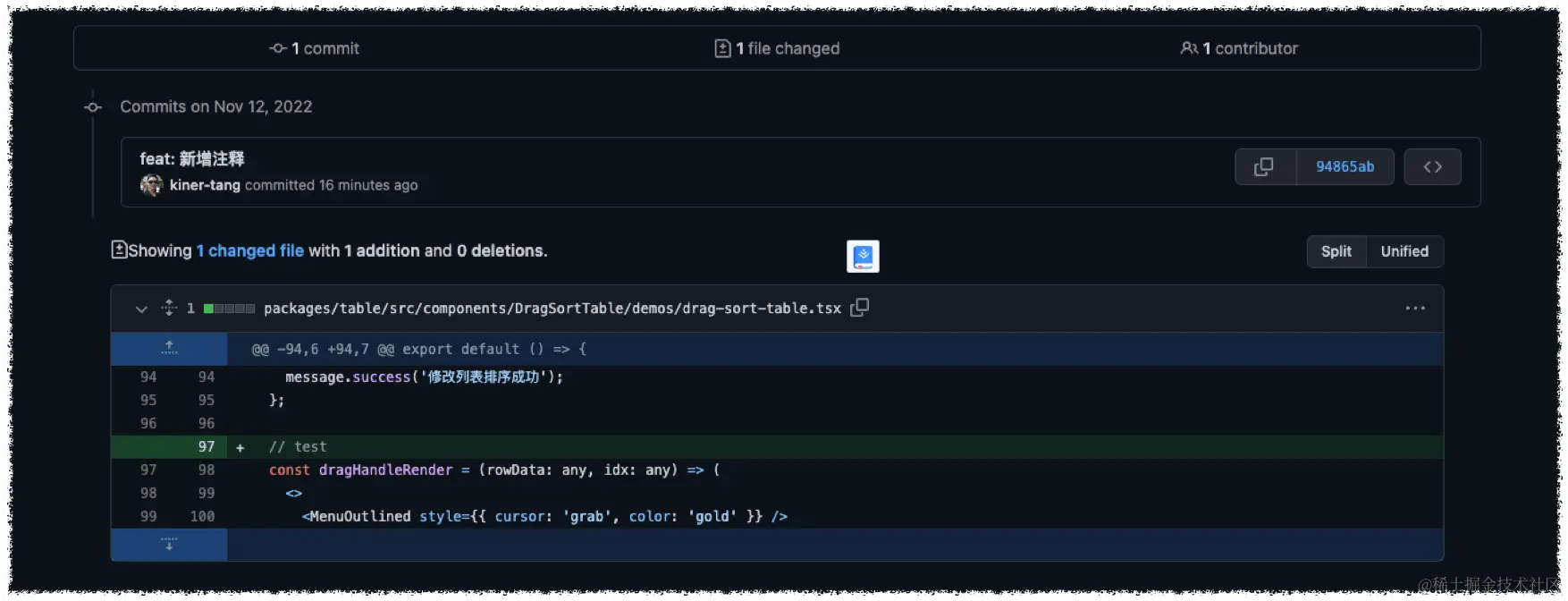
Task: Copy the drag-sort-table.tsx file path
Action: coord(860,308)
